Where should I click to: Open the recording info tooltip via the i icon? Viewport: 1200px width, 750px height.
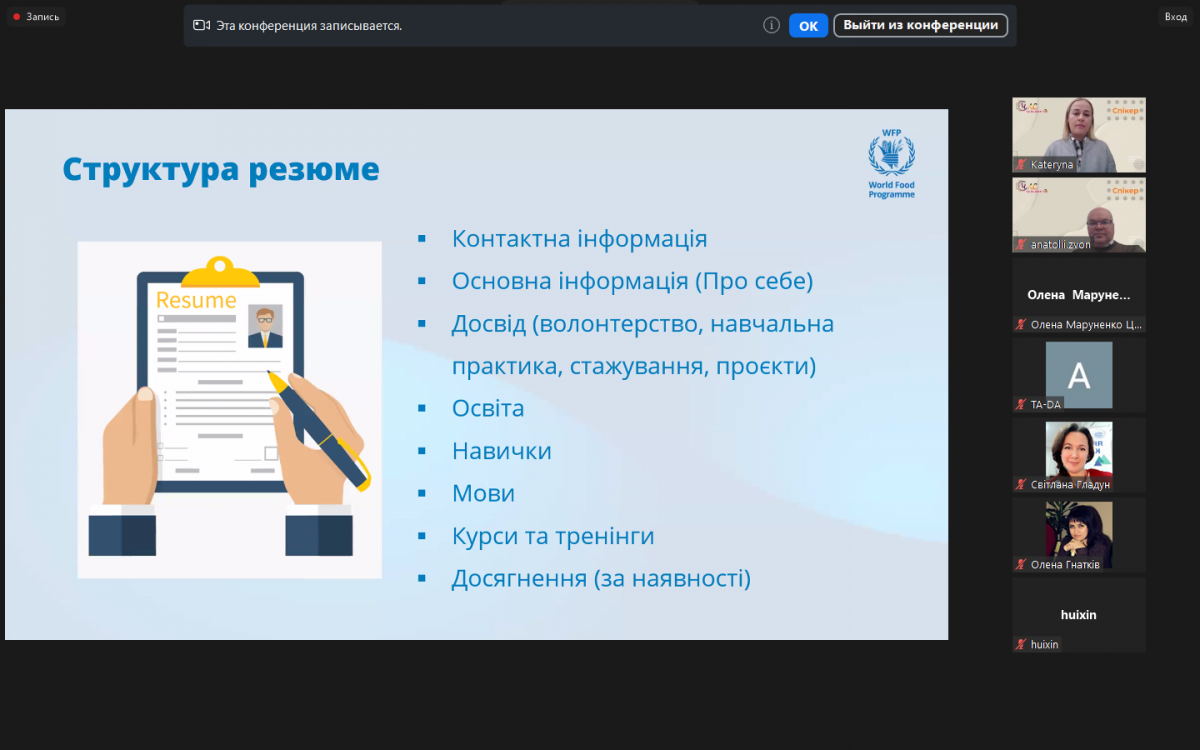[x=771, y=25]
